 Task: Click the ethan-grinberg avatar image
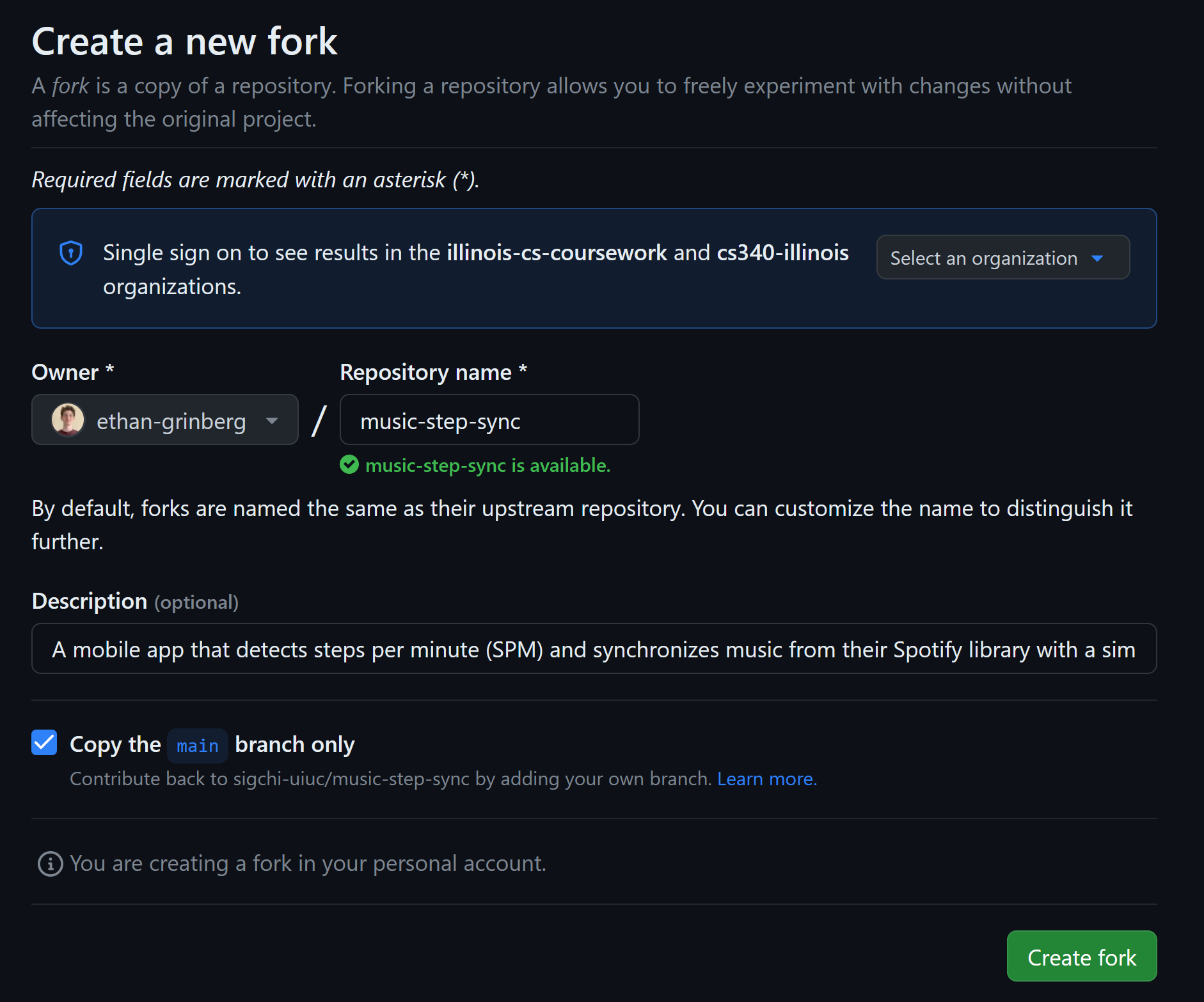point(68,420)
